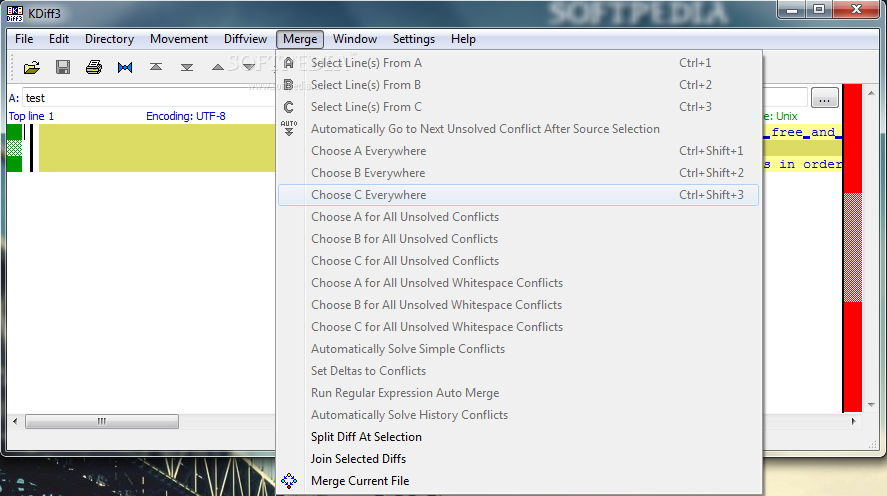Screen dimensions: 887x496
Task: Go to the last delta icon
Action: [187, 67]
